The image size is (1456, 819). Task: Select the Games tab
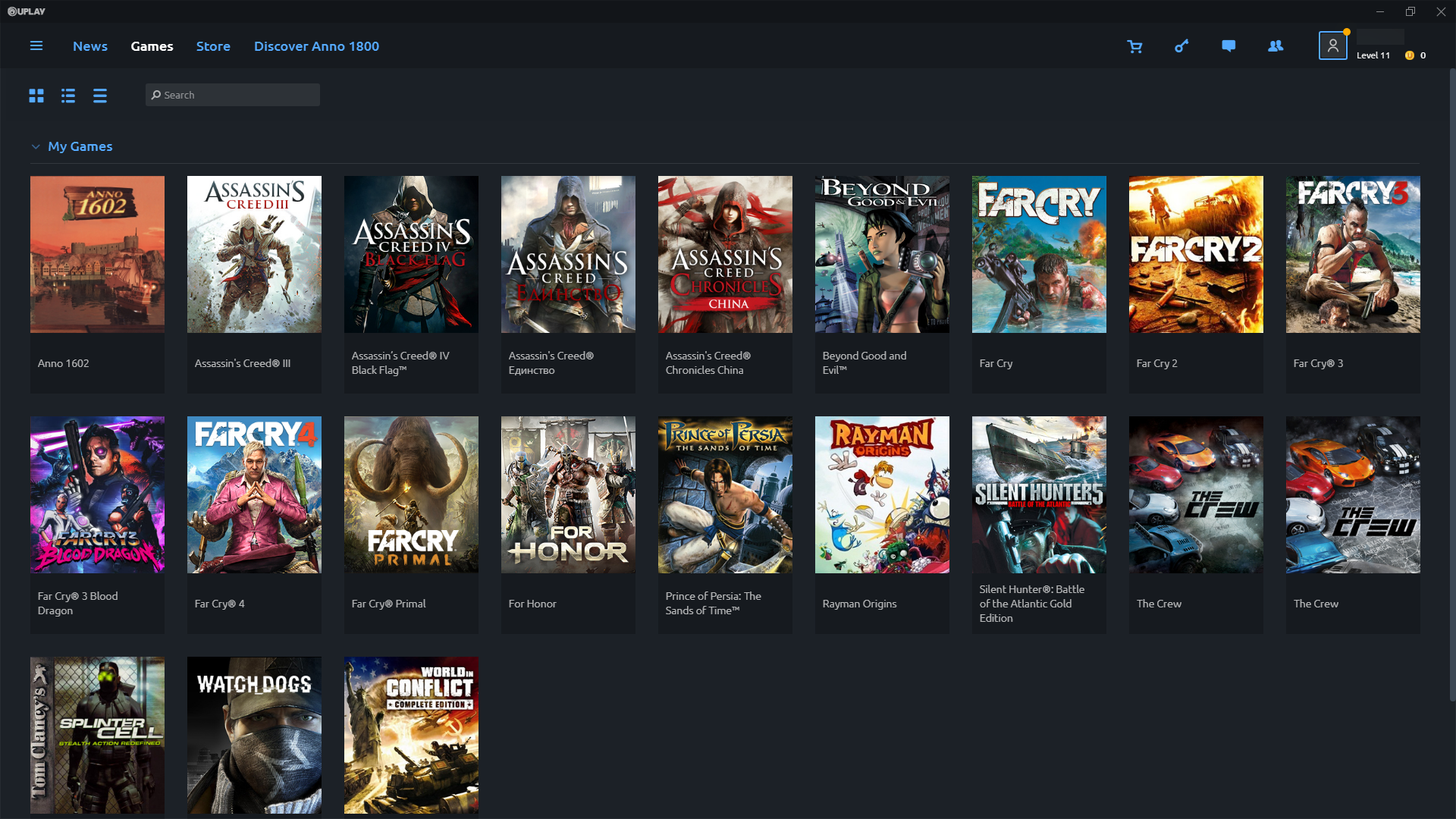[152, 46]
